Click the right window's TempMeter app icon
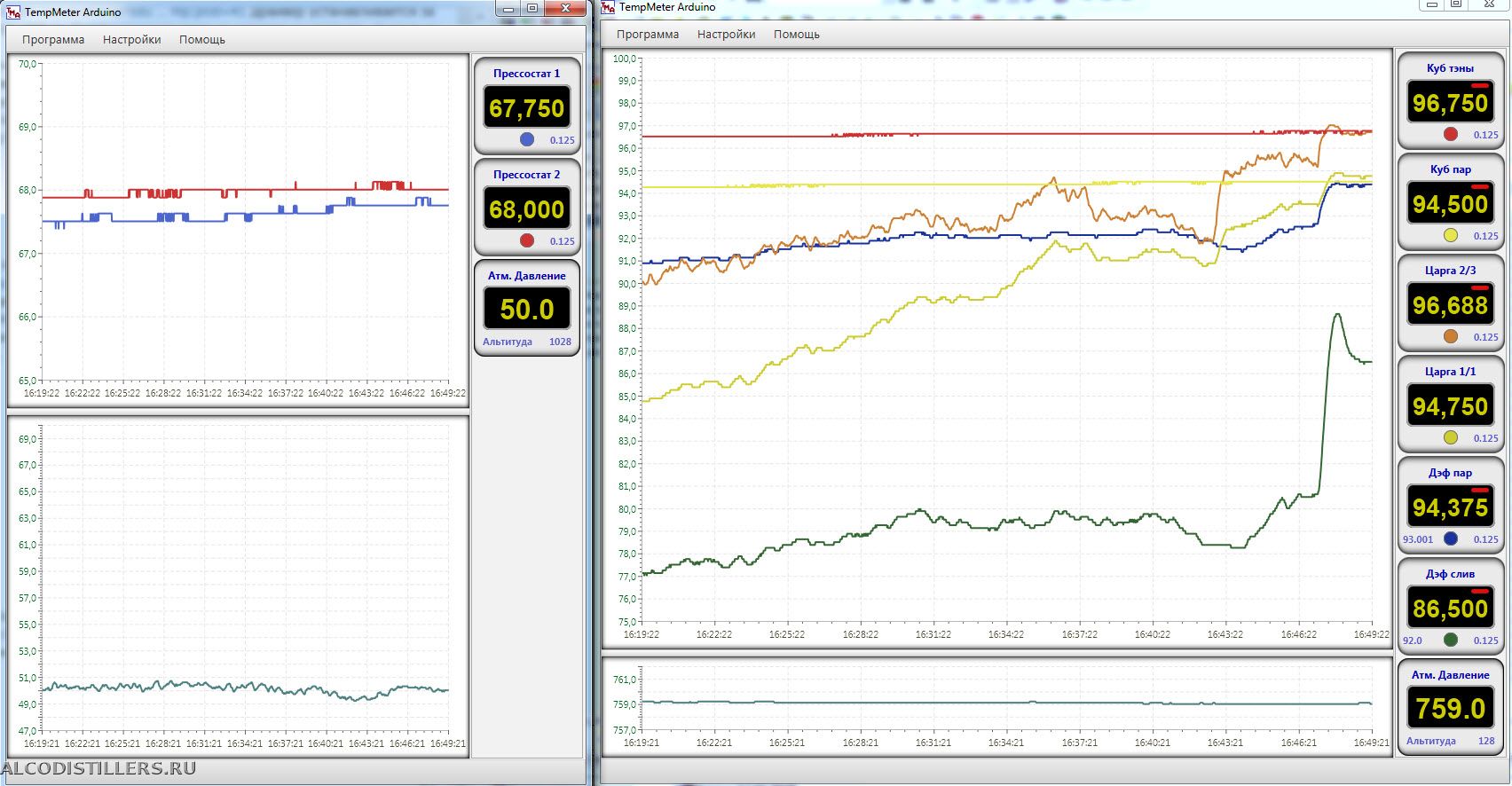Image resolution: width=1512 pixels, height=786 pixels. coord(608,7)
